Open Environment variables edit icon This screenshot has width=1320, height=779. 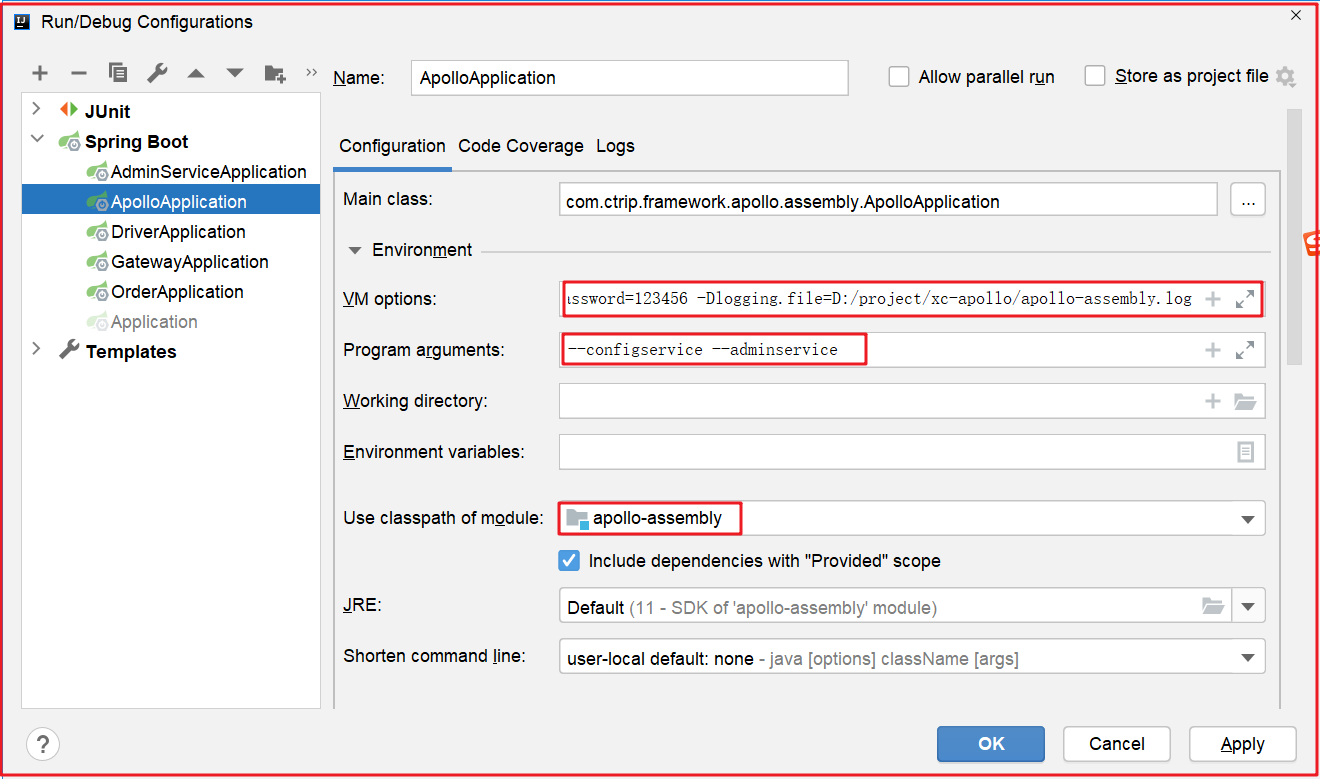pos(1245,452)
